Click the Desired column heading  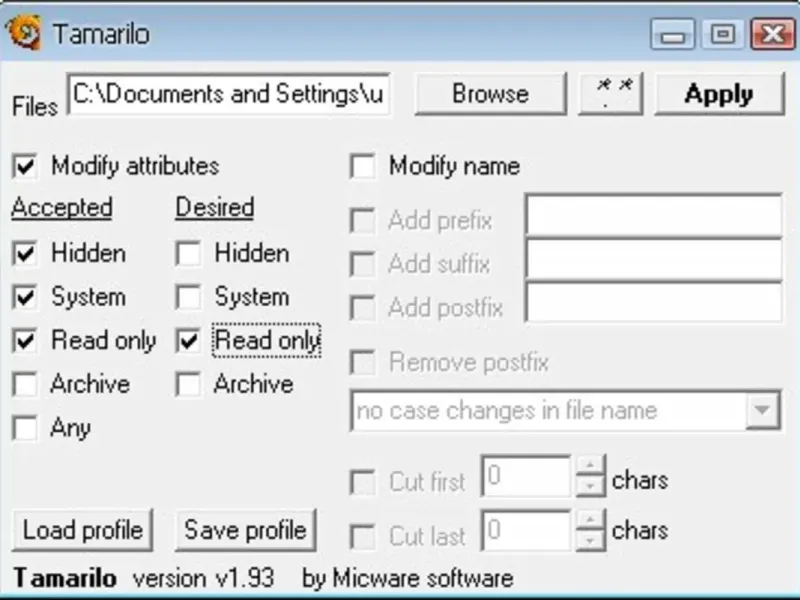(x=215, y=208)
